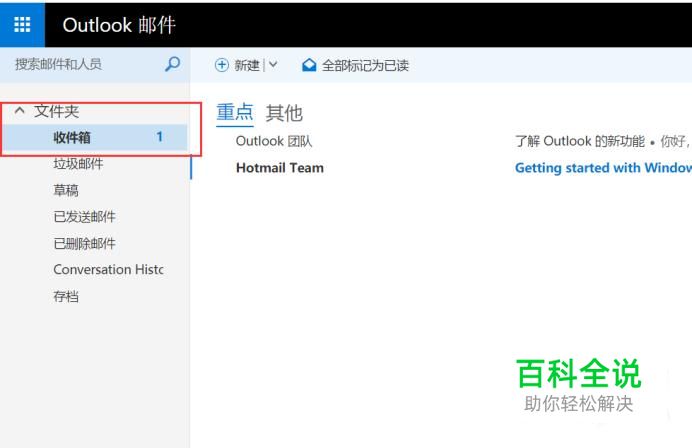This screenshot has height=448, width=692.
Task: Click the plus icon beside 新建
Action: [222, 65]
